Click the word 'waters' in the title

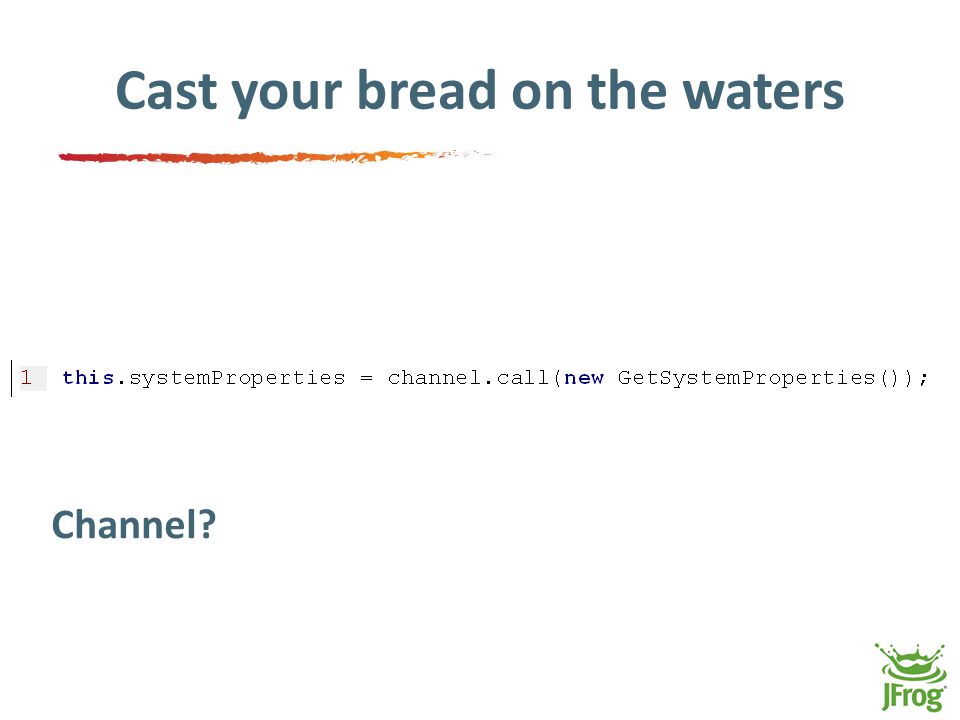pos(763,92)
